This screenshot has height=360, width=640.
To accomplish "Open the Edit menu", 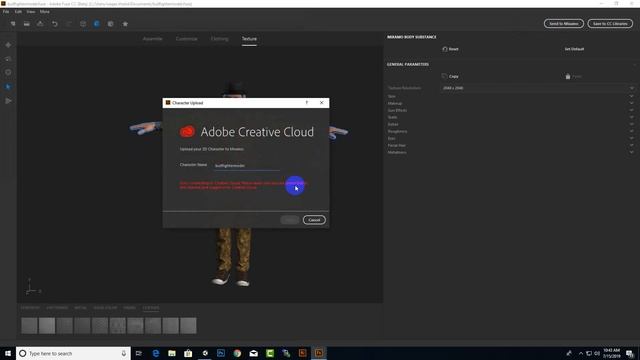I will (18, 12).
